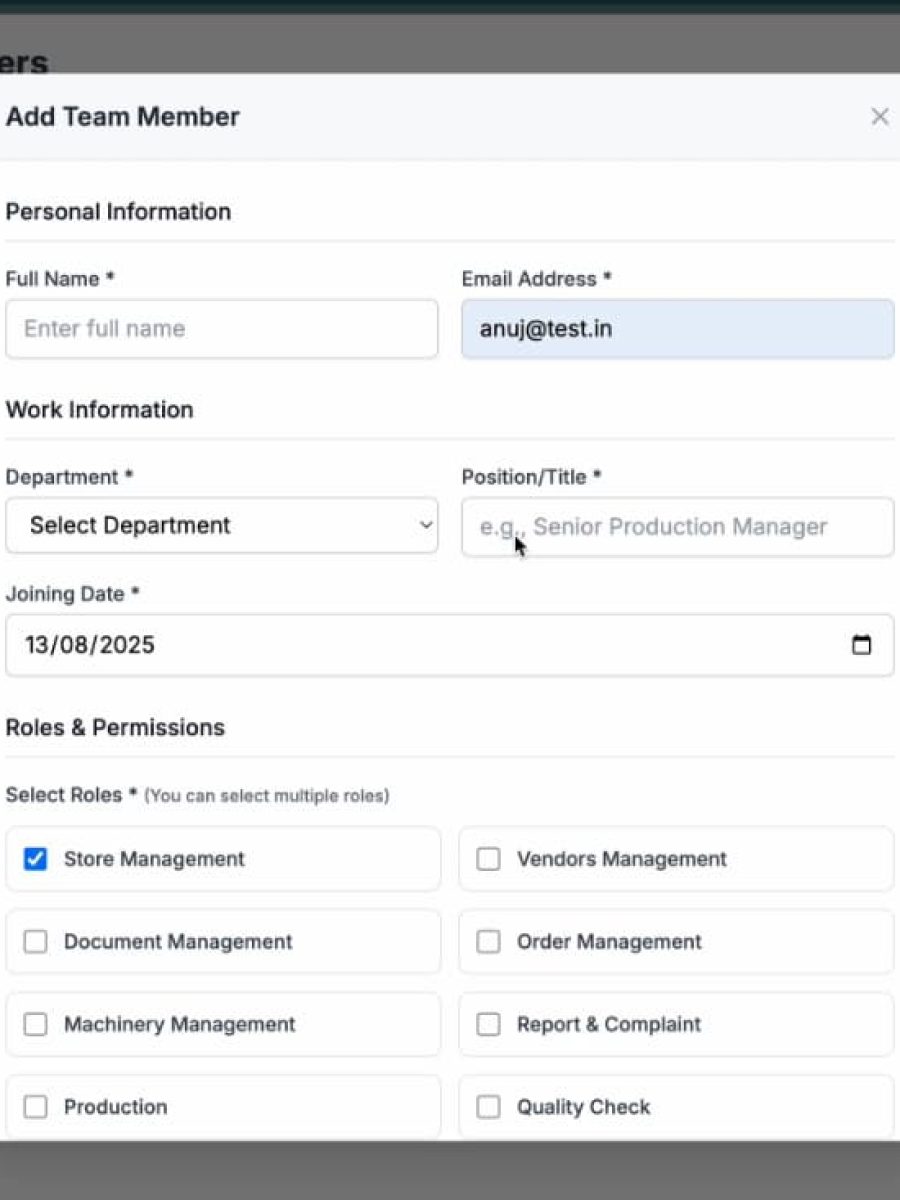Uncheck the Store Management role
Screen dimensions: 900x1200
[x=35, y=859]
